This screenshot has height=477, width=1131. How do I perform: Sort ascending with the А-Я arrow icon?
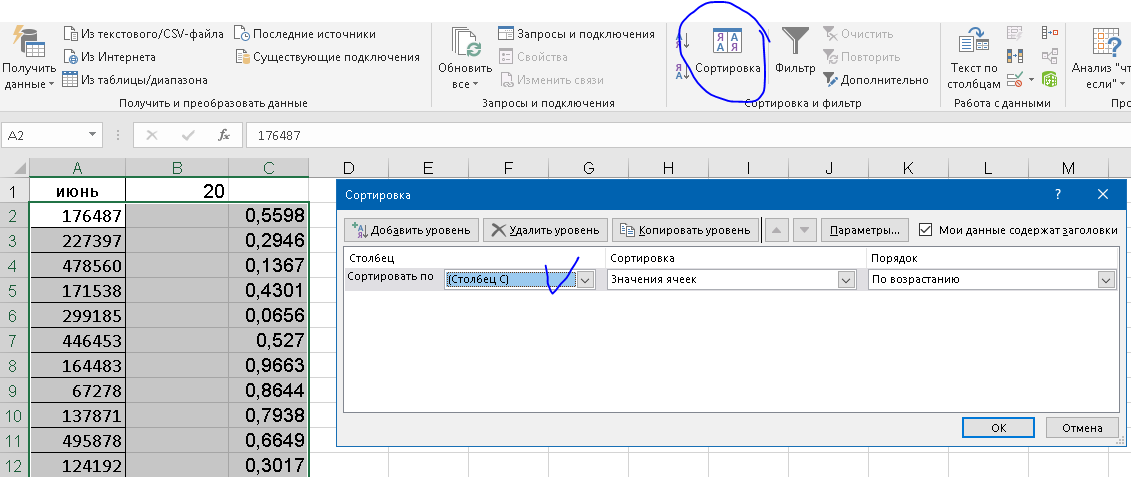coord(682,40)
